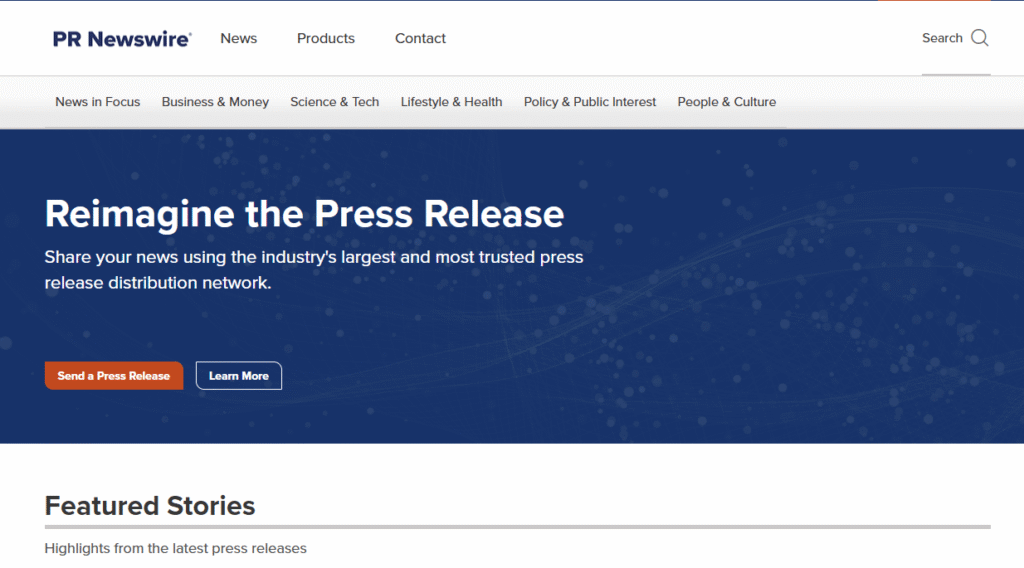The image size is (1024, 568).
Task: Expand the Business & Money category
Action: (x=215, y=102)
